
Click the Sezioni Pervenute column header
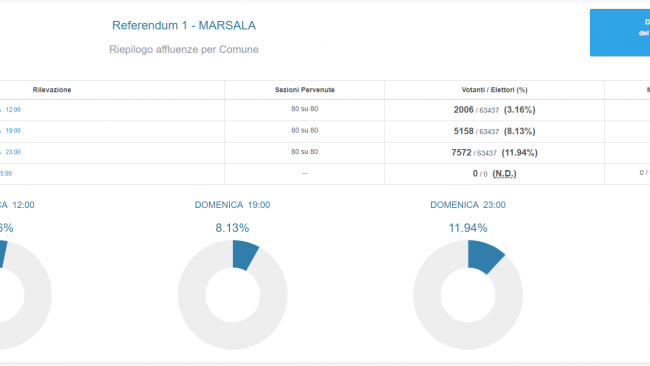pyautogui.click(x=305, y=90)
